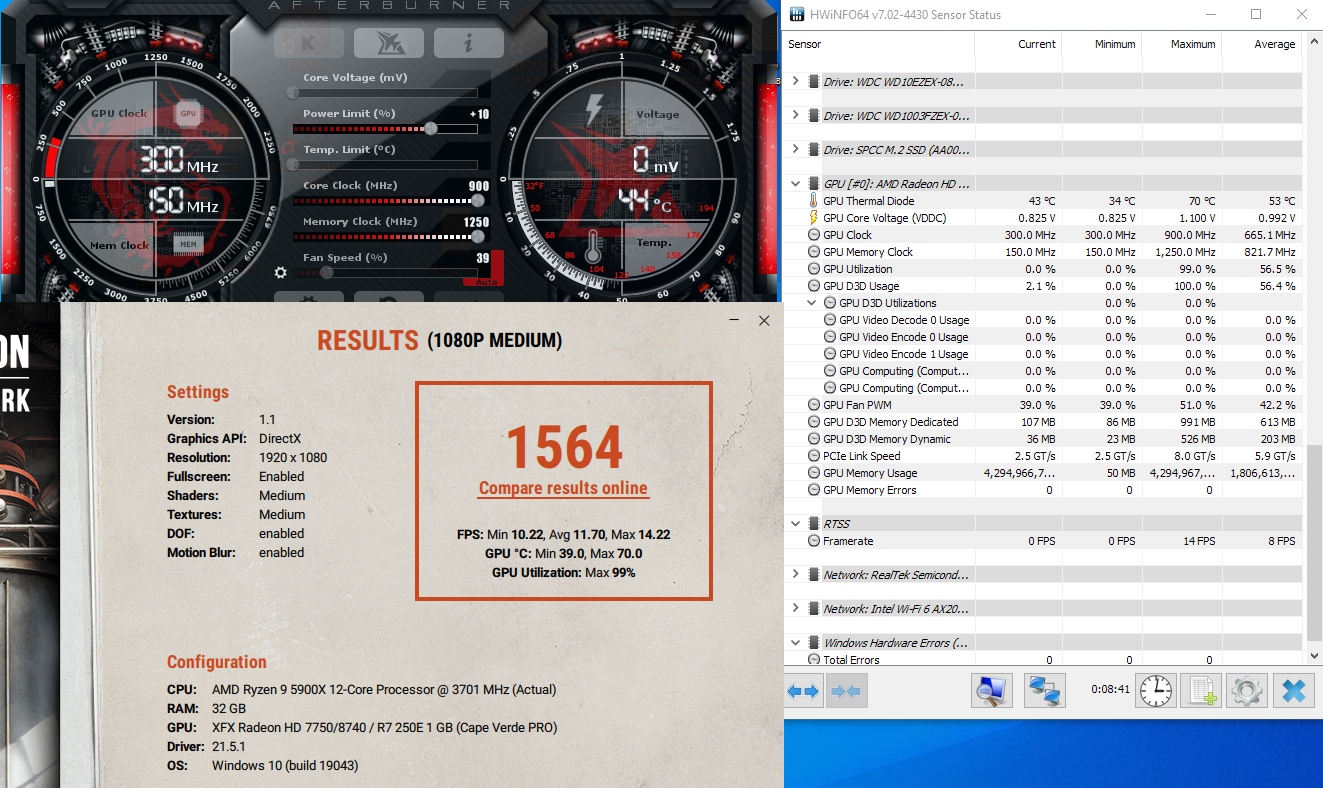This screenshot has width=1323, height=788.
Task: Open the OC Scanner in Afterburner
Action: (388, 43)
